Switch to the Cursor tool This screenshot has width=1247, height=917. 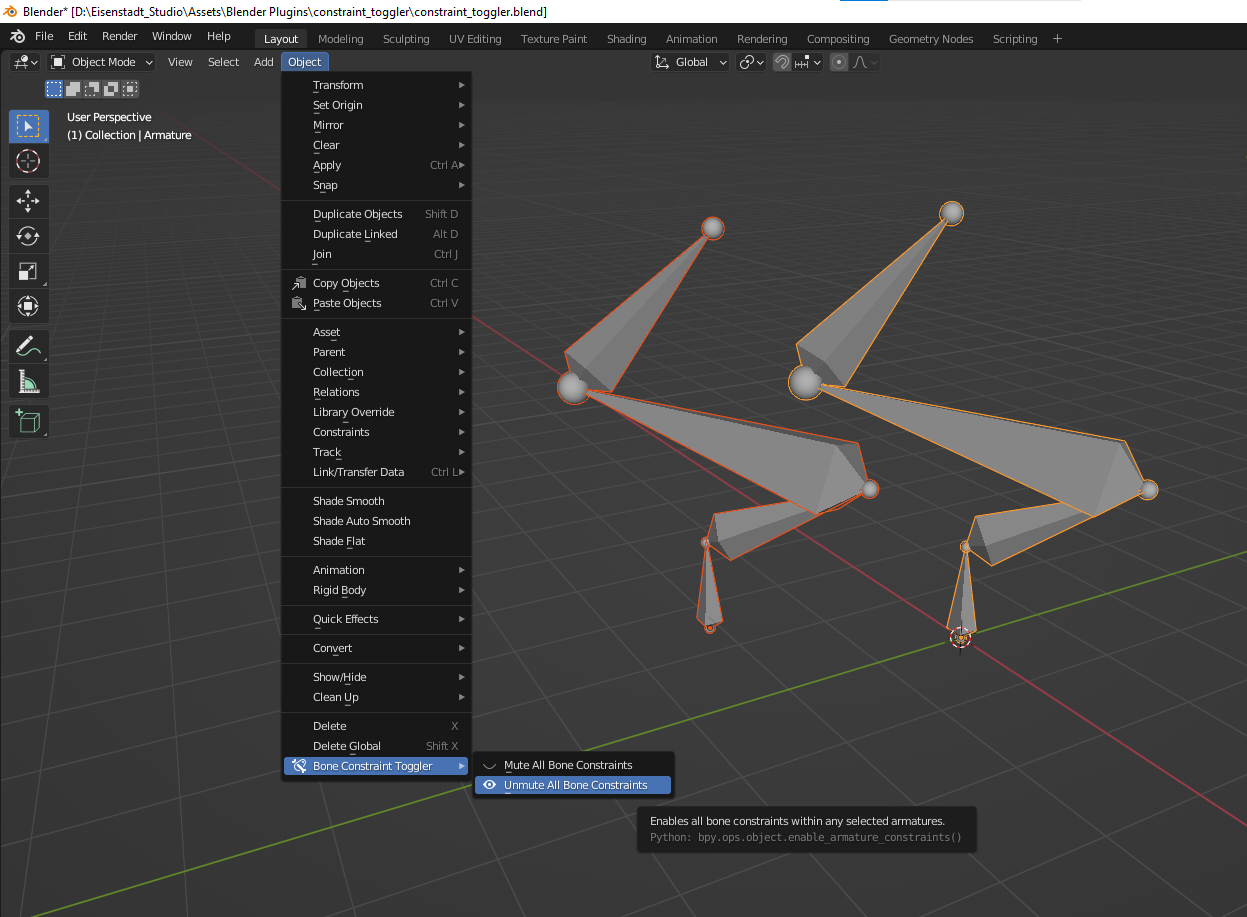tap(28, 162)
